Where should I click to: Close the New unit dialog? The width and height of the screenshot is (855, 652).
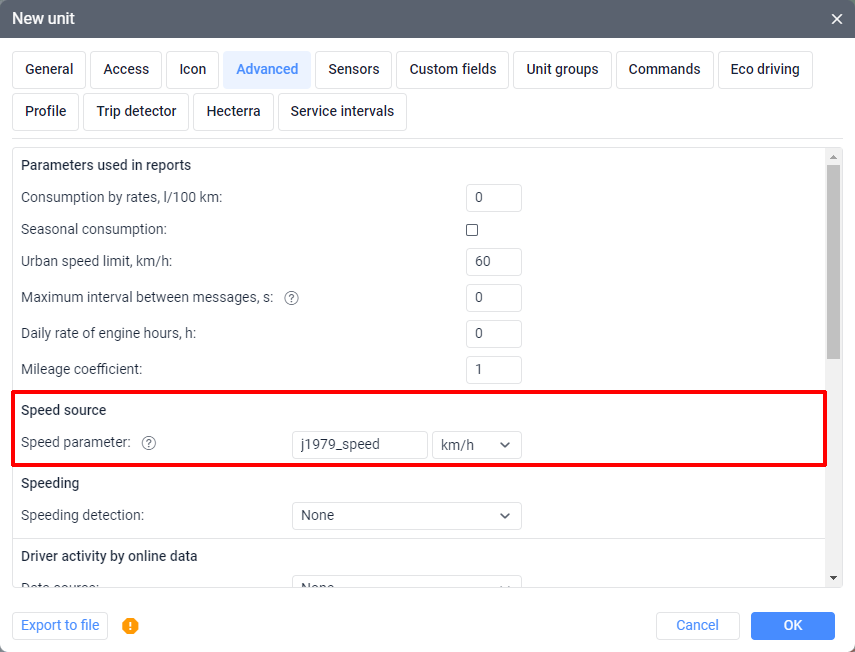(836, 19)
